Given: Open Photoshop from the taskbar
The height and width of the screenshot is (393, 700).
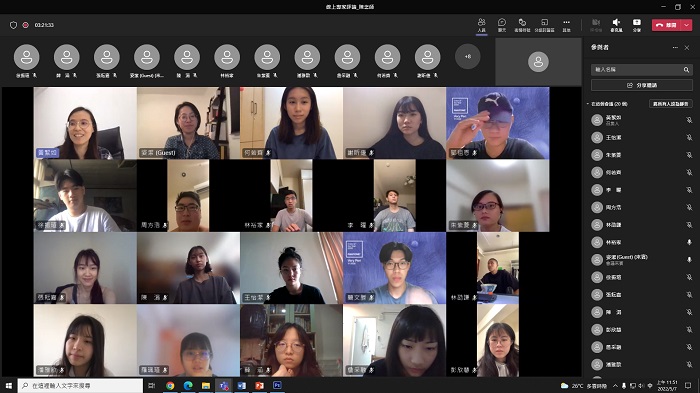Looking at the screenshot, I should coord(277,385).
